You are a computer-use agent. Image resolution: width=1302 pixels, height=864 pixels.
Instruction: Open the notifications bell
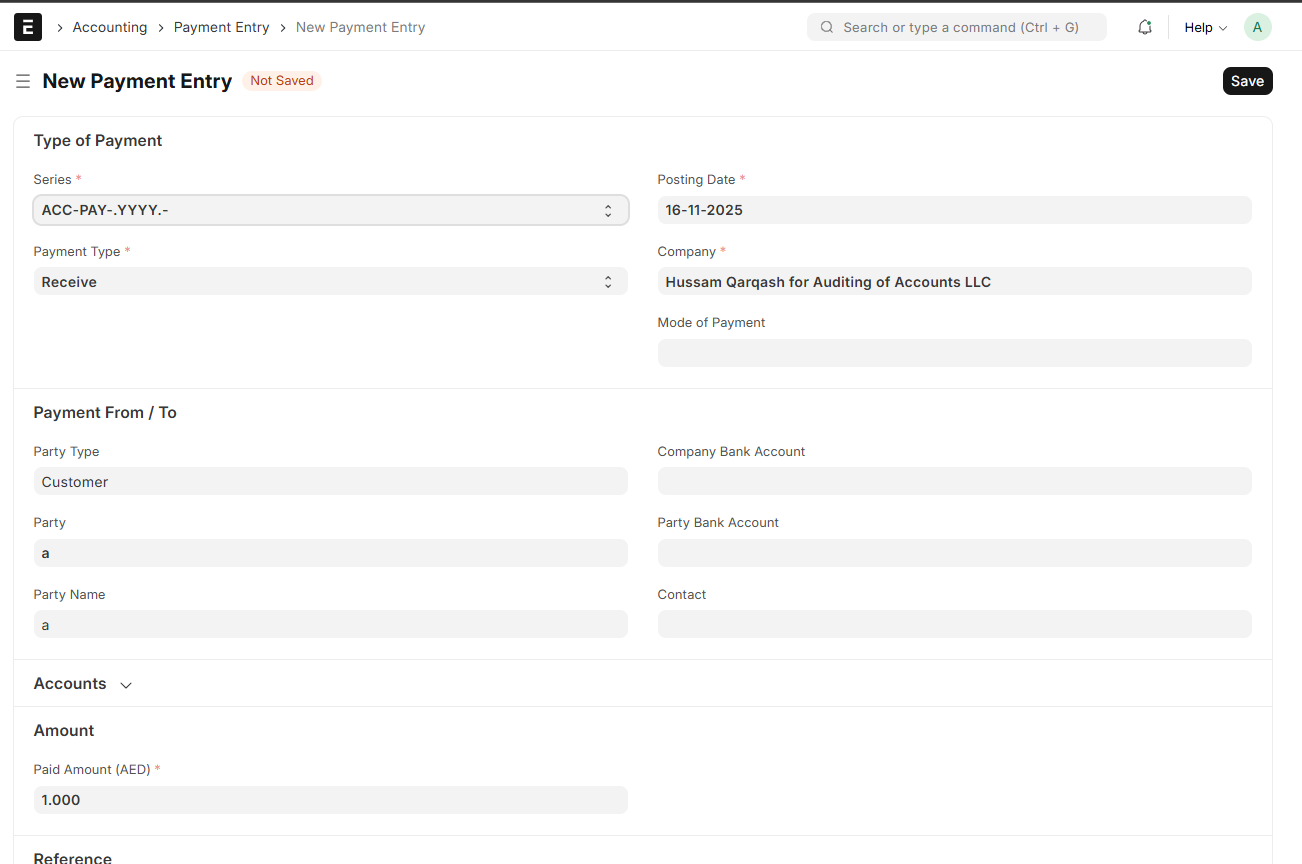coord(1145,27)
